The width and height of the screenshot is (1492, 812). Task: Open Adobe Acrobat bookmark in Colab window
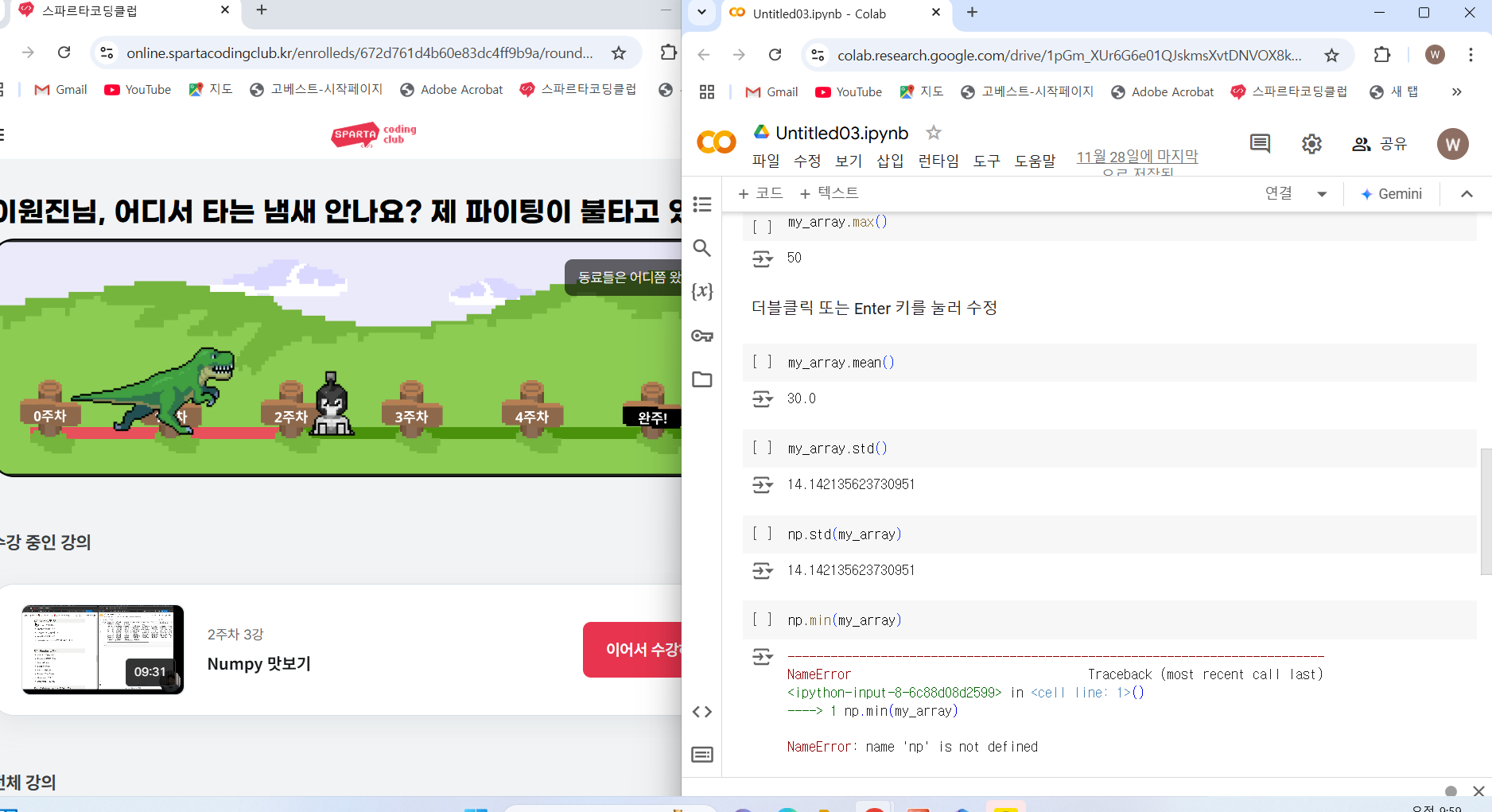[x=1163, y=92]
